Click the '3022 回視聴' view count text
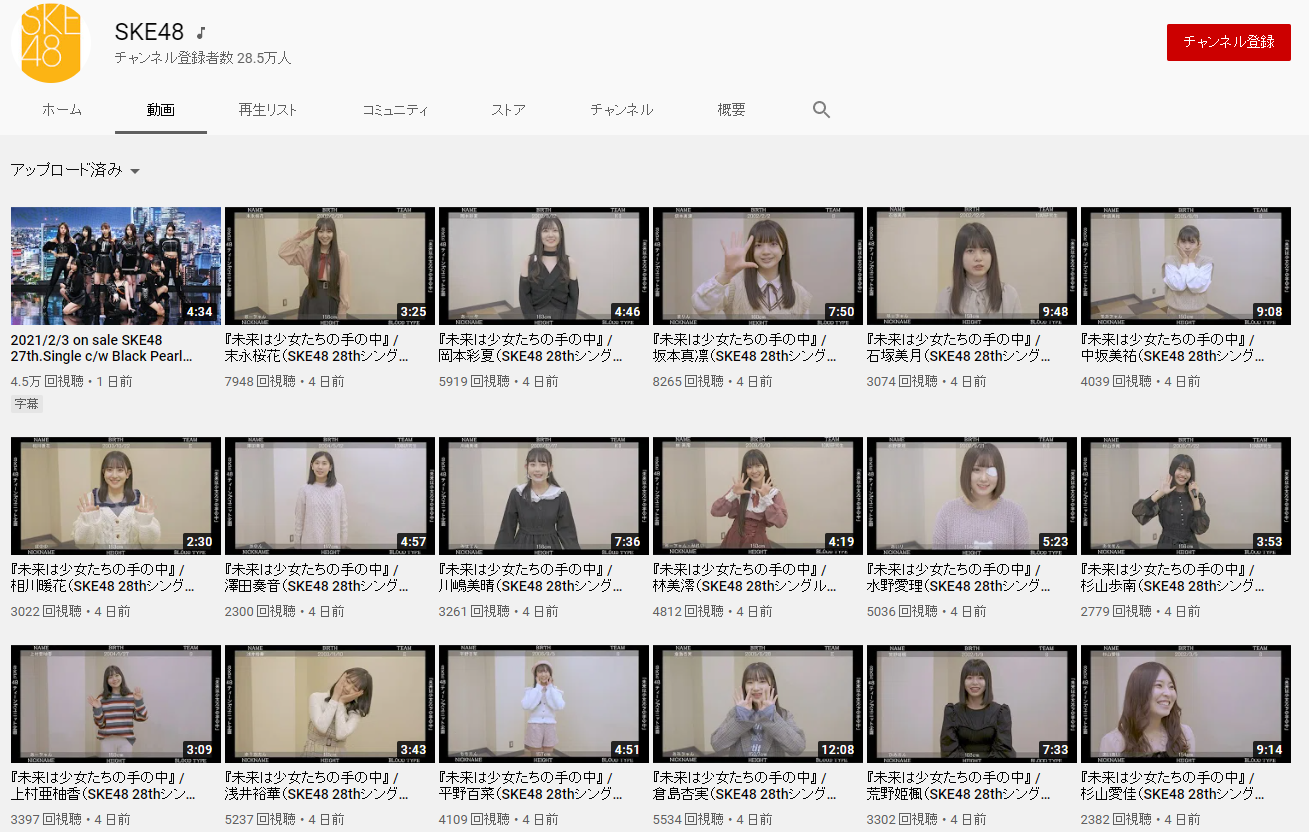 click(x=46, y=612)
